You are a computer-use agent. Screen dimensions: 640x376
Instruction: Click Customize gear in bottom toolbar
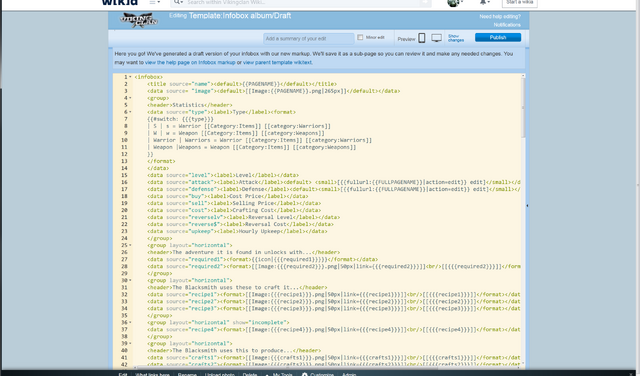click(318, 374)
